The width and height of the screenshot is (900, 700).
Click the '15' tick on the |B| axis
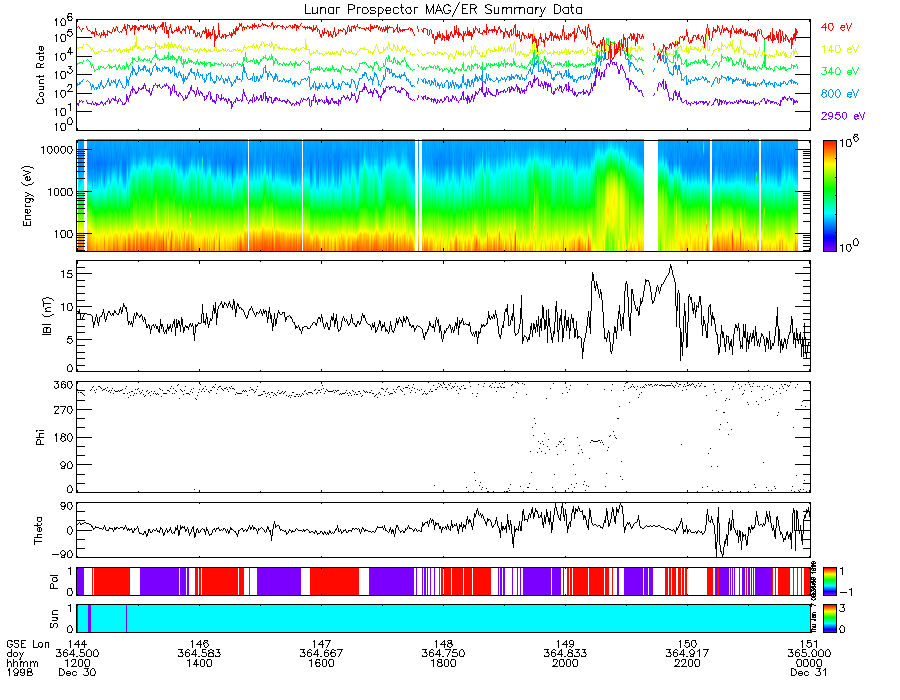click(67, 274)
